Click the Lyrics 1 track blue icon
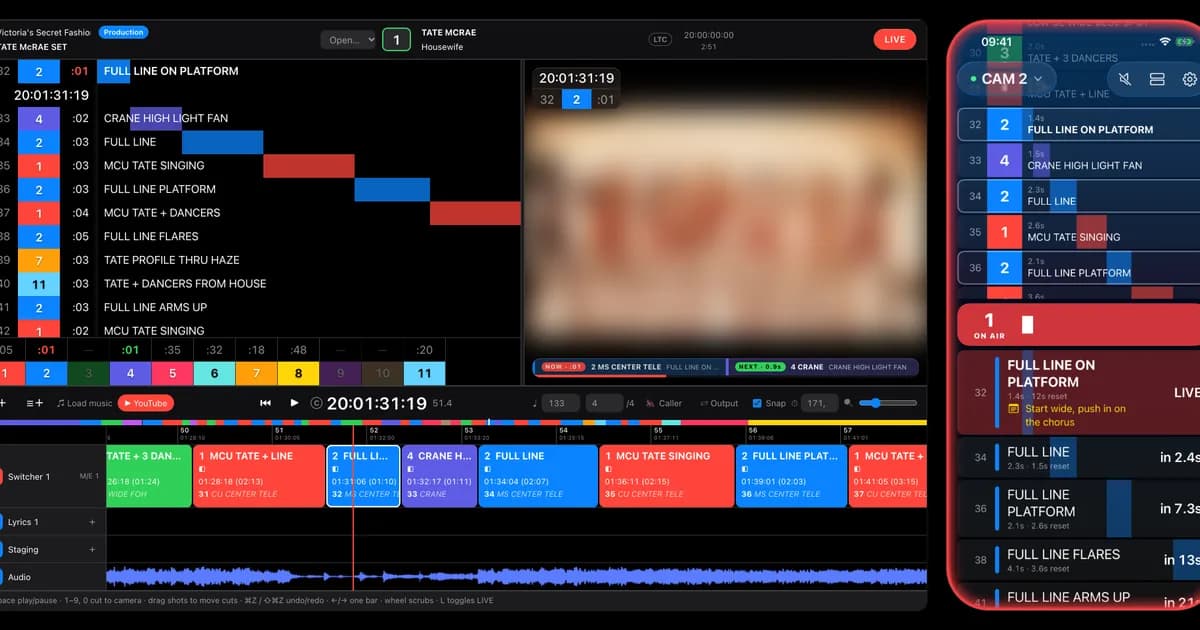This screenshot has width=1200, height=630. coord(1,522)
